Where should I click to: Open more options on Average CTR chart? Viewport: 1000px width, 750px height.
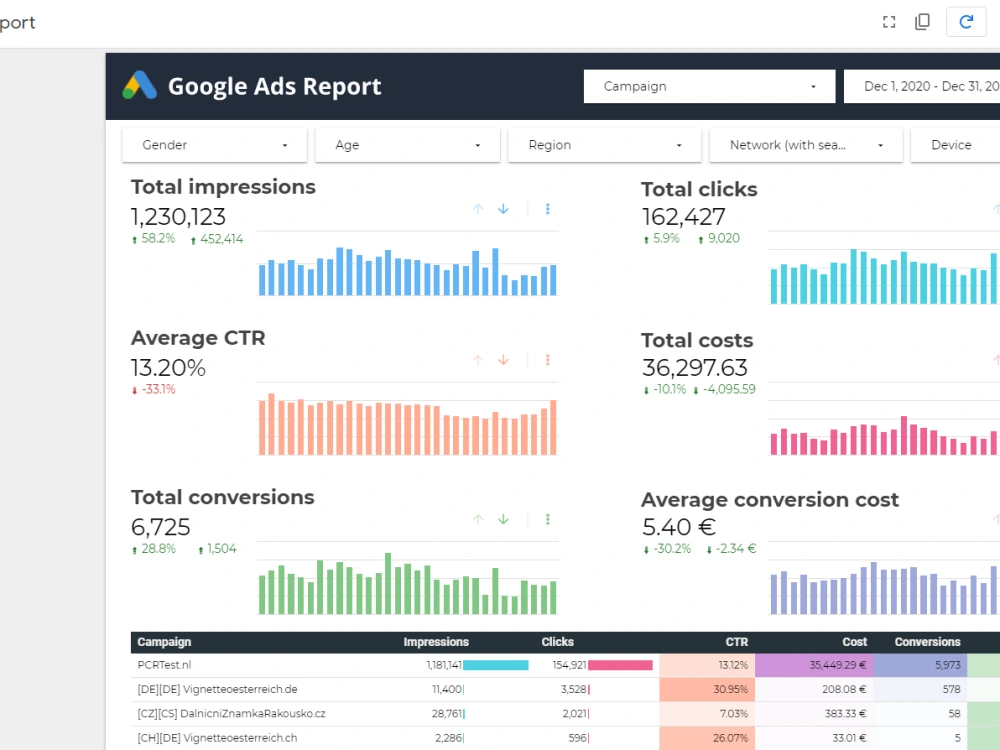547,360
